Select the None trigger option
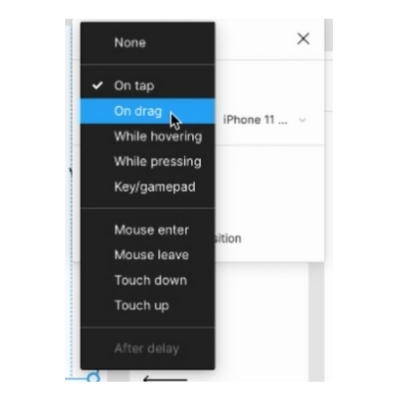400x400 pixels. [148, 43]
